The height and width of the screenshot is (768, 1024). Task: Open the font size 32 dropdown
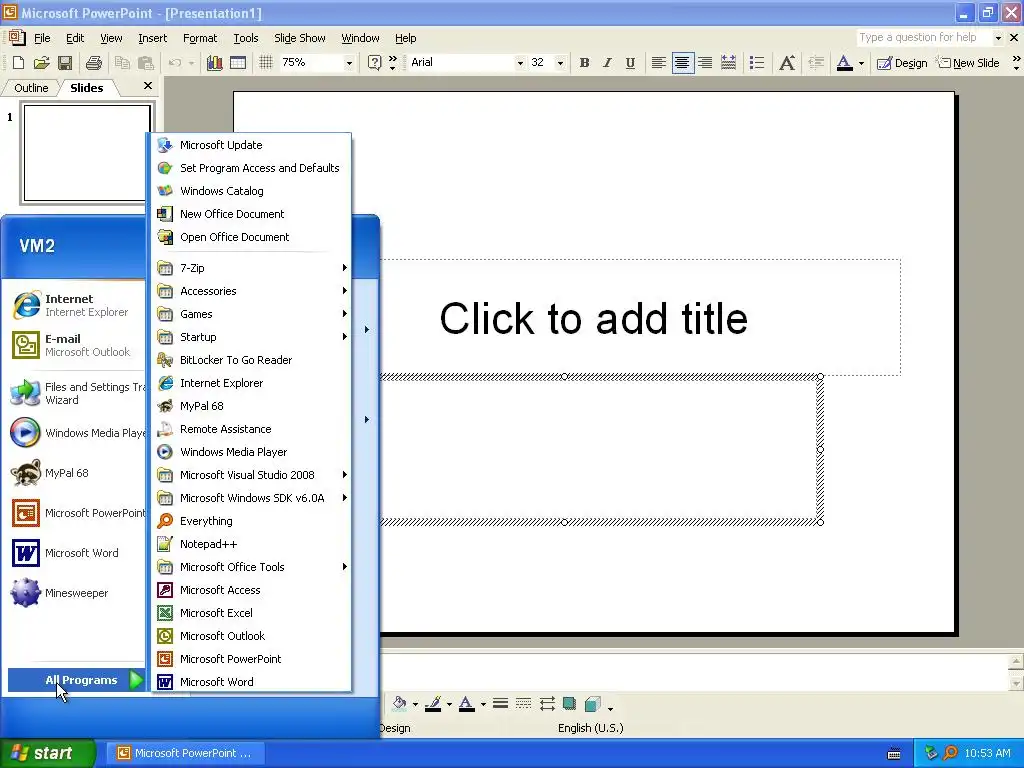[560, 63]
